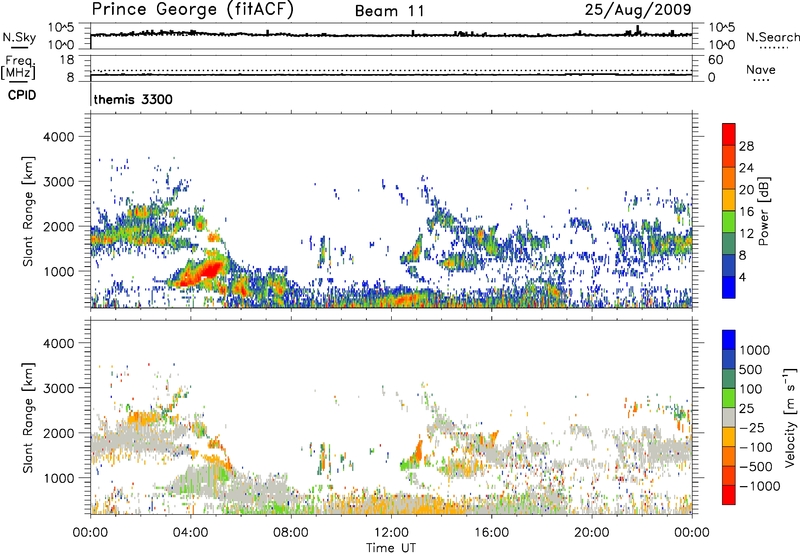Click the 'N.Search' legend label
Image resolution: width=800 pixels, height=554 pixels.
pos(772,37)
